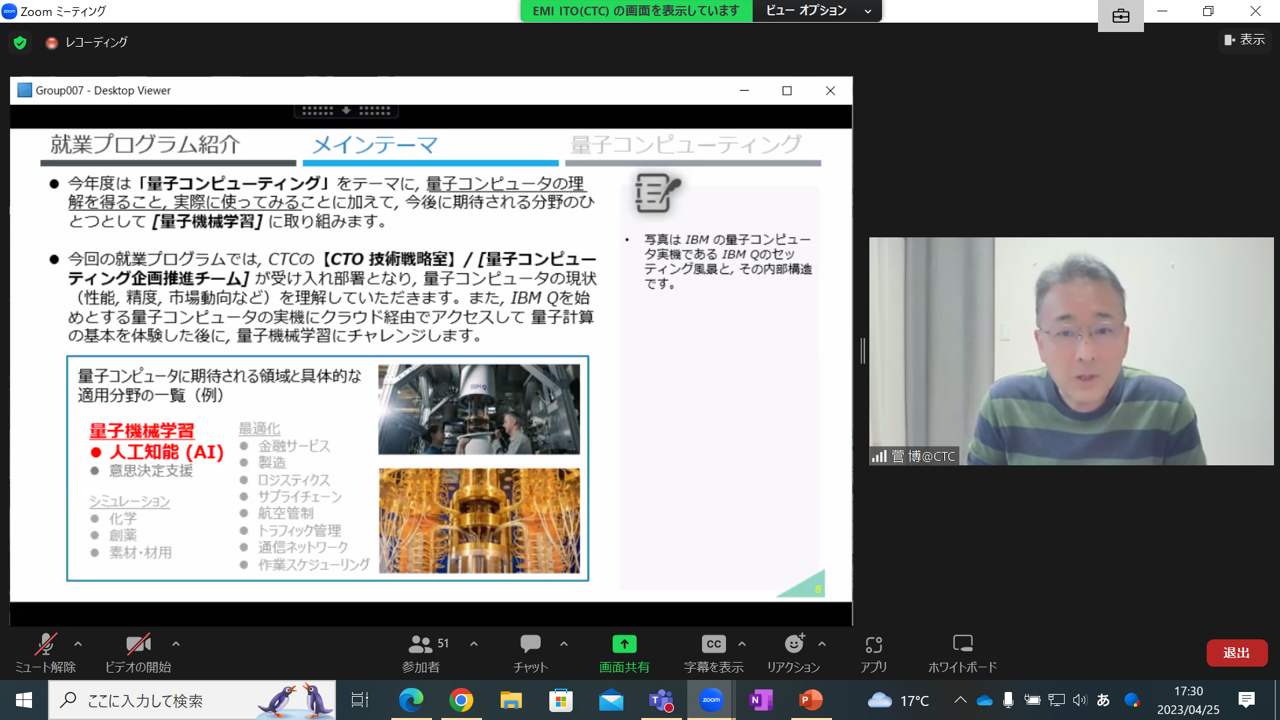Click the red 量子機械学習 heading
1280x720 pixels.
pyautogui.click(x=142, y=431)
